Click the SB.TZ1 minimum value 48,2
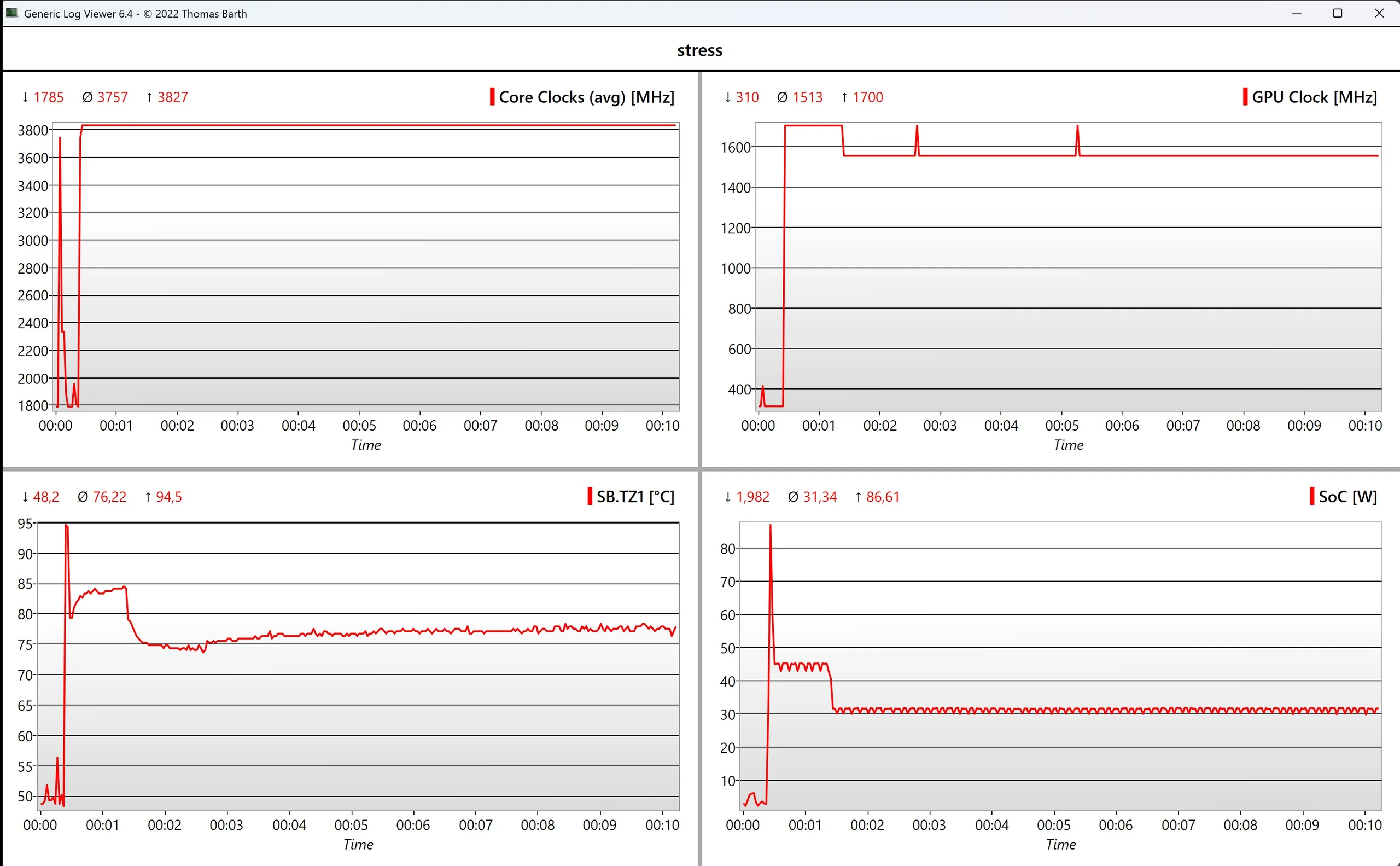This screenshot has width=1400, height=866. tap(46, 497)
